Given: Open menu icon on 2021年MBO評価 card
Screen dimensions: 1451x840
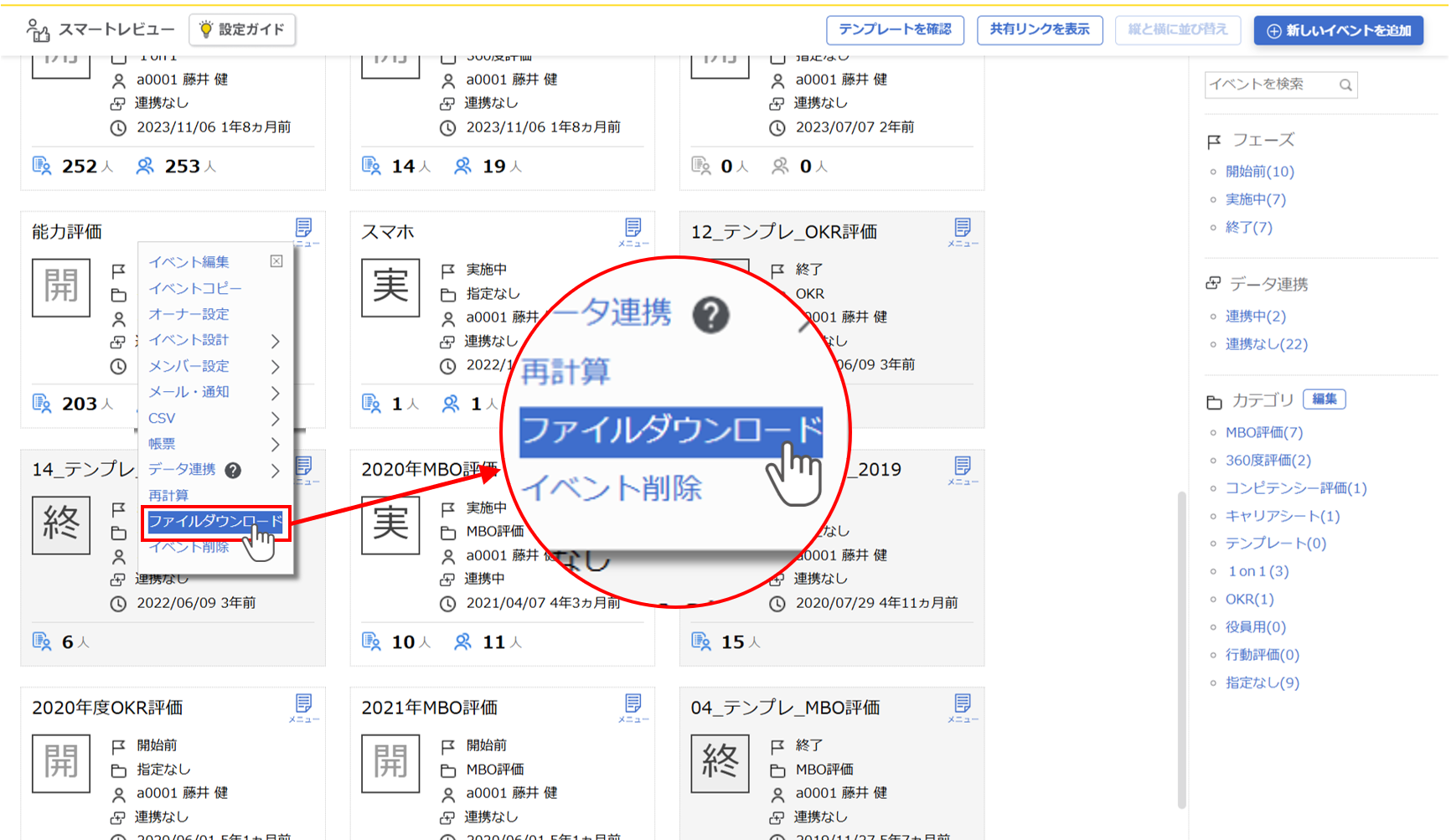Looking at the screenshot, I should click(x=633, y=707).
